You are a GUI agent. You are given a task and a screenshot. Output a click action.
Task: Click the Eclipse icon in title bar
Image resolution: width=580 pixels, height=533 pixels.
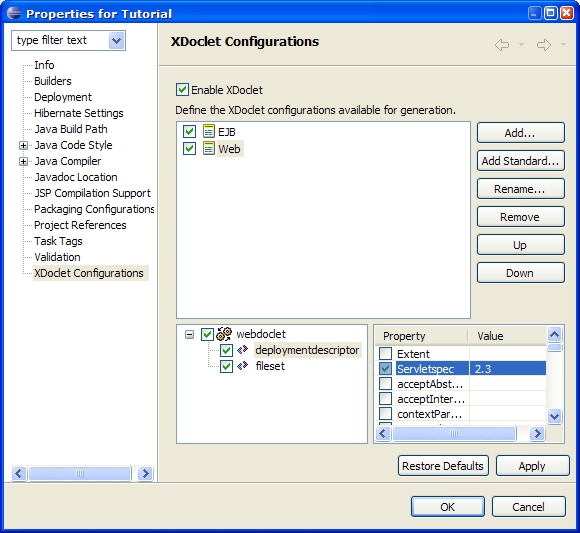[x=14, y=13]
